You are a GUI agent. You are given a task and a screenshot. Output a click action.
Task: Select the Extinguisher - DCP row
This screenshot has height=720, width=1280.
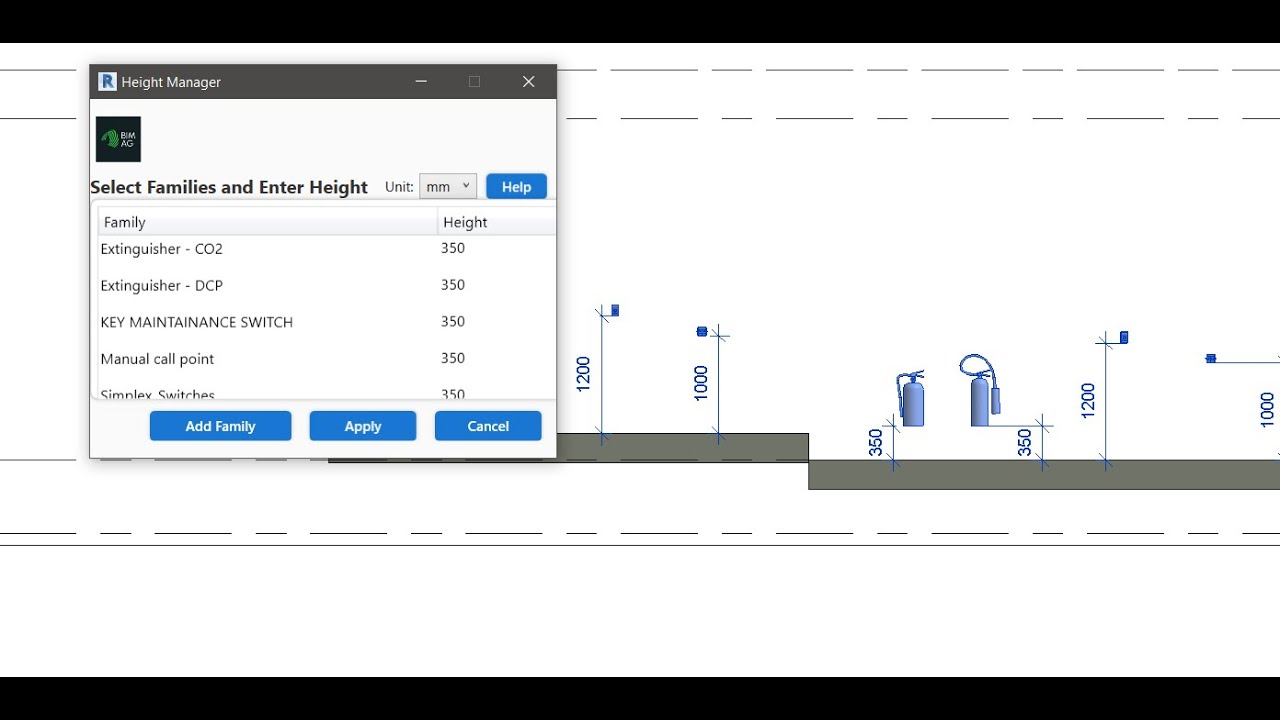[326, 286]
